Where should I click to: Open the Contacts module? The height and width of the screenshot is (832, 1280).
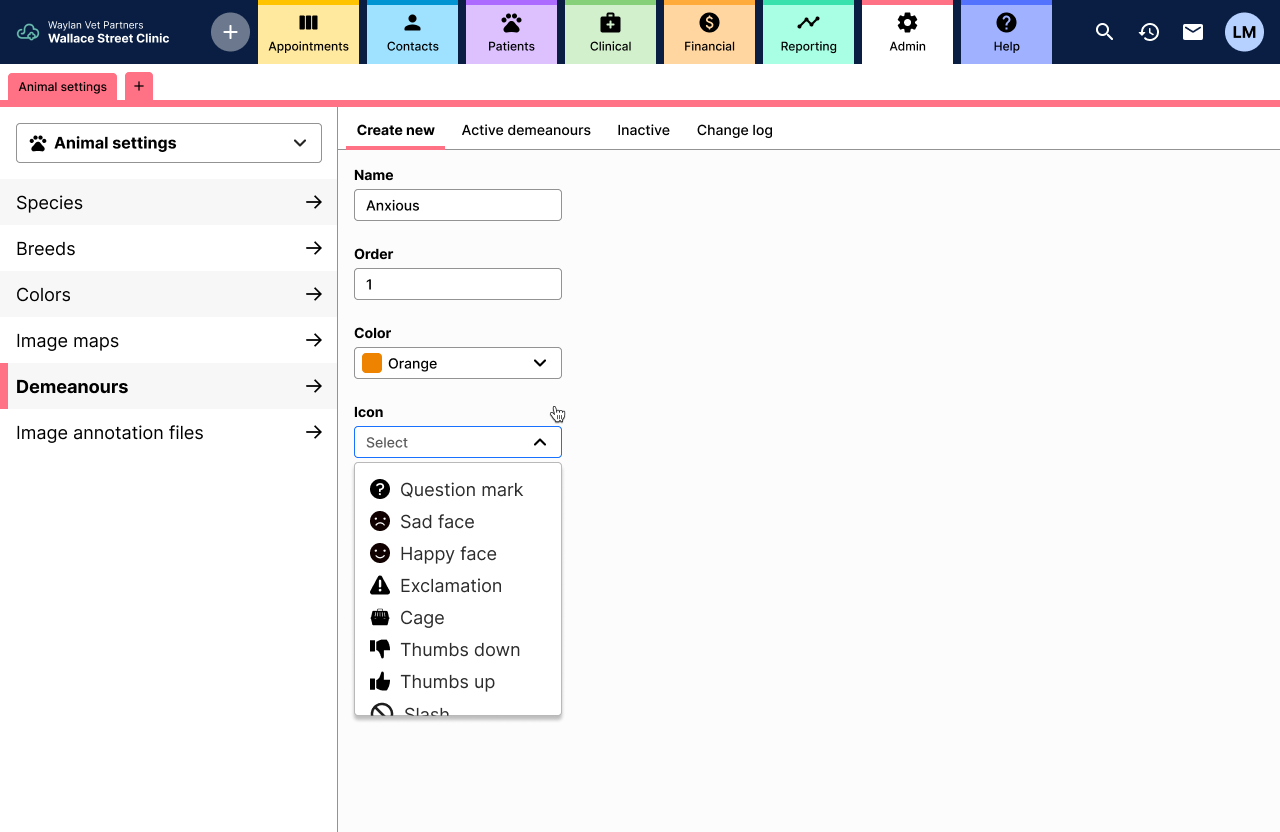(x=412, y=32)
